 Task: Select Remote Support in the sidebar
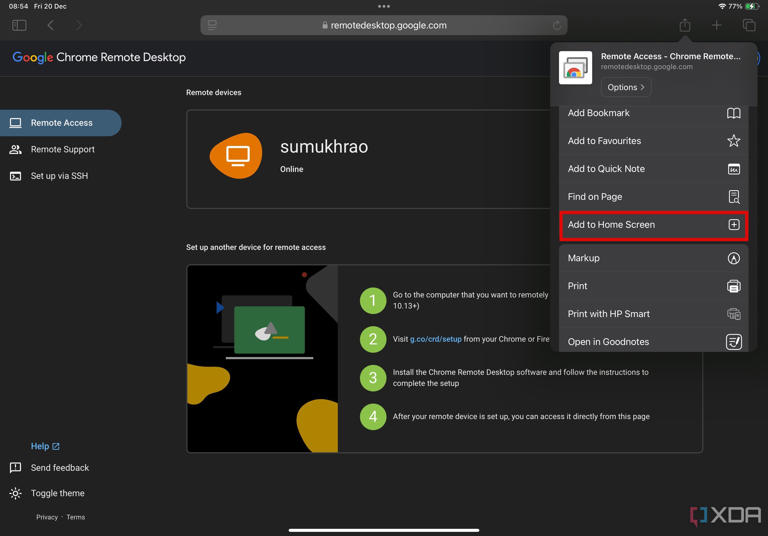[x=63, y=149]
